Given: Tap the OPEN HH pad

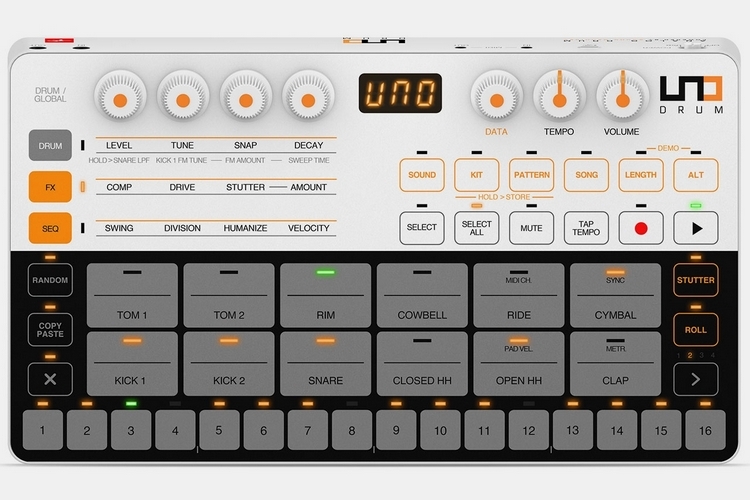Looking at the screenshot, I should (x=519, y=364).
